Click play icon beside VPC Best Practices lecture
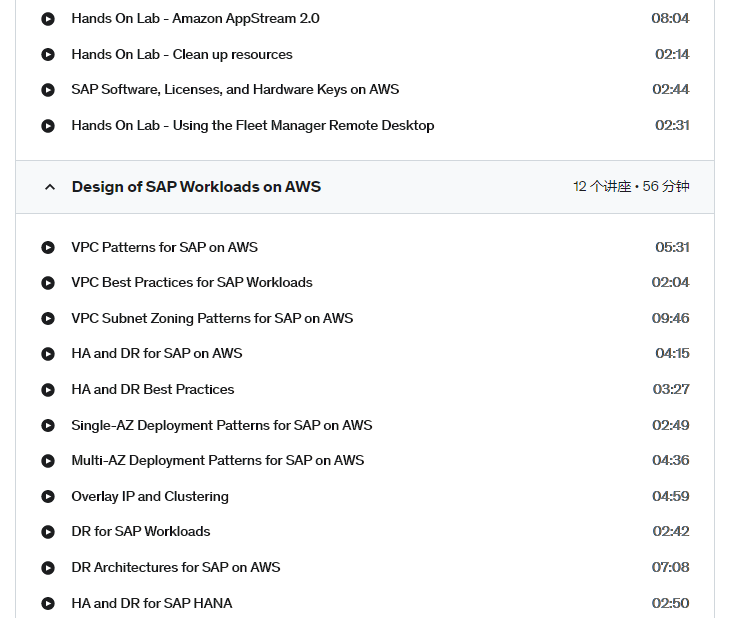The width and height of the screenshot is (746, 618). tap(48, 283)
